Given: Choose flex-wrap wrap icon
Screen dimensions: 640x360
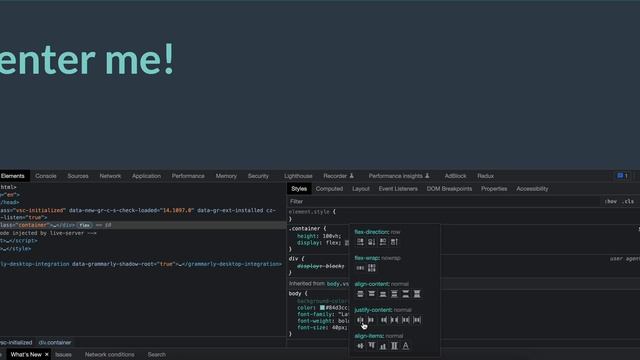Looking at the screenshot, I should (371, 268).
